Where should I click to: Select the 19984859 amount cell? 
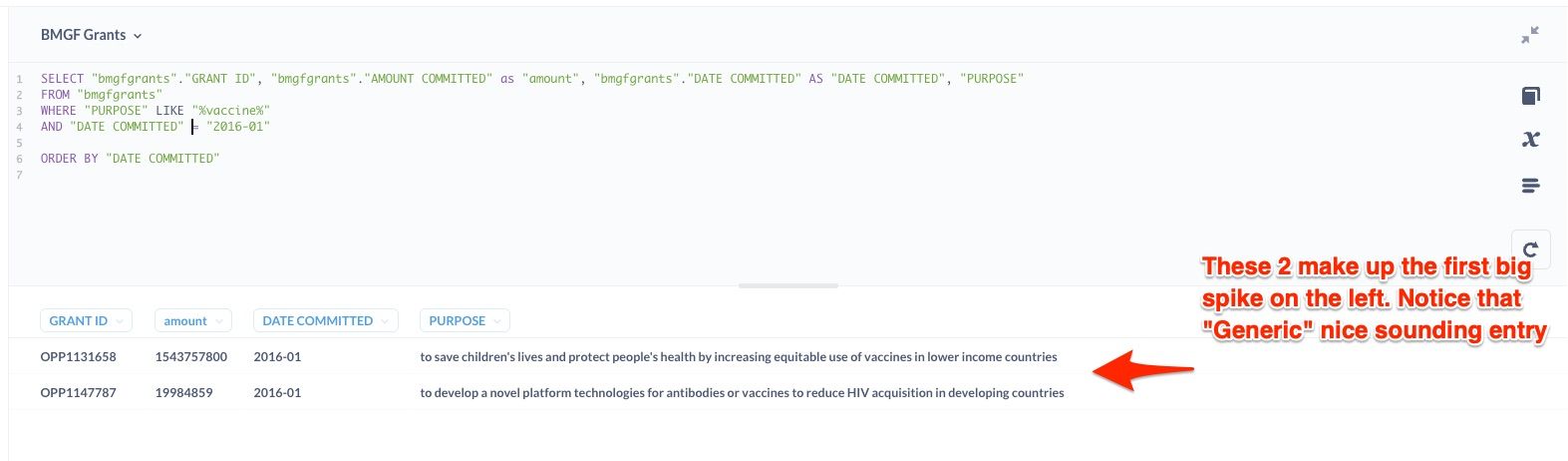coord(184,392)
